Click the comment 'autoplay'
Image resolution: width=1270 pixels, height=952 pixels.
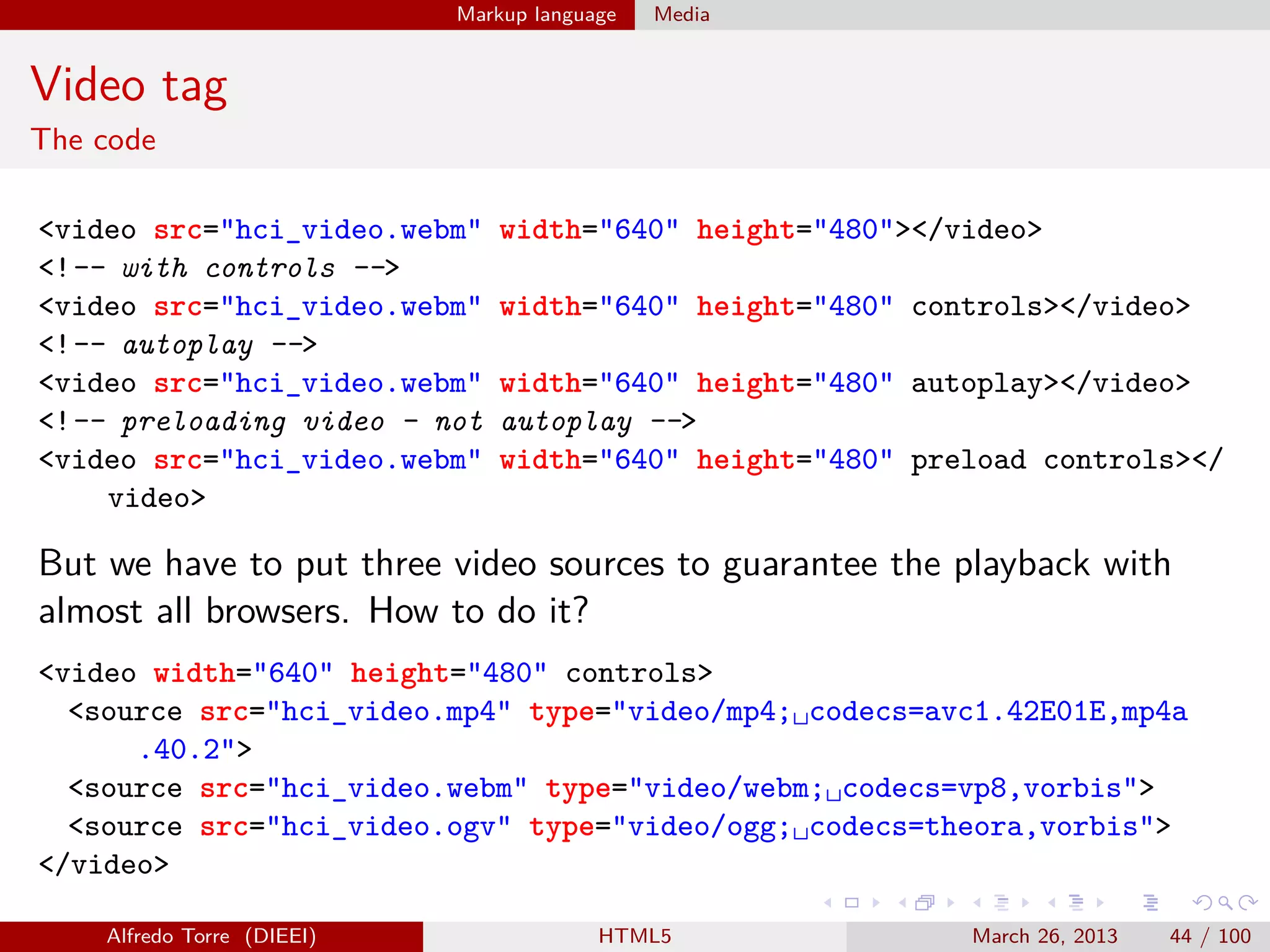pos(188,345)
